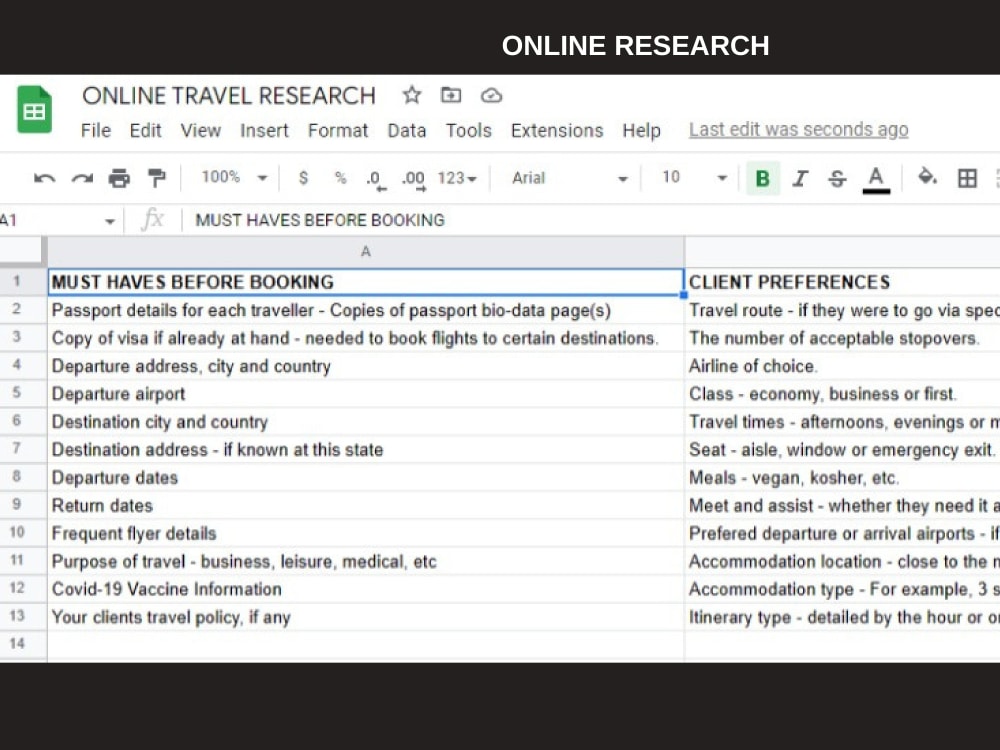Format as percent with % icon
Viewport: 1000px width, 750px height.
(x=341, y=178)
